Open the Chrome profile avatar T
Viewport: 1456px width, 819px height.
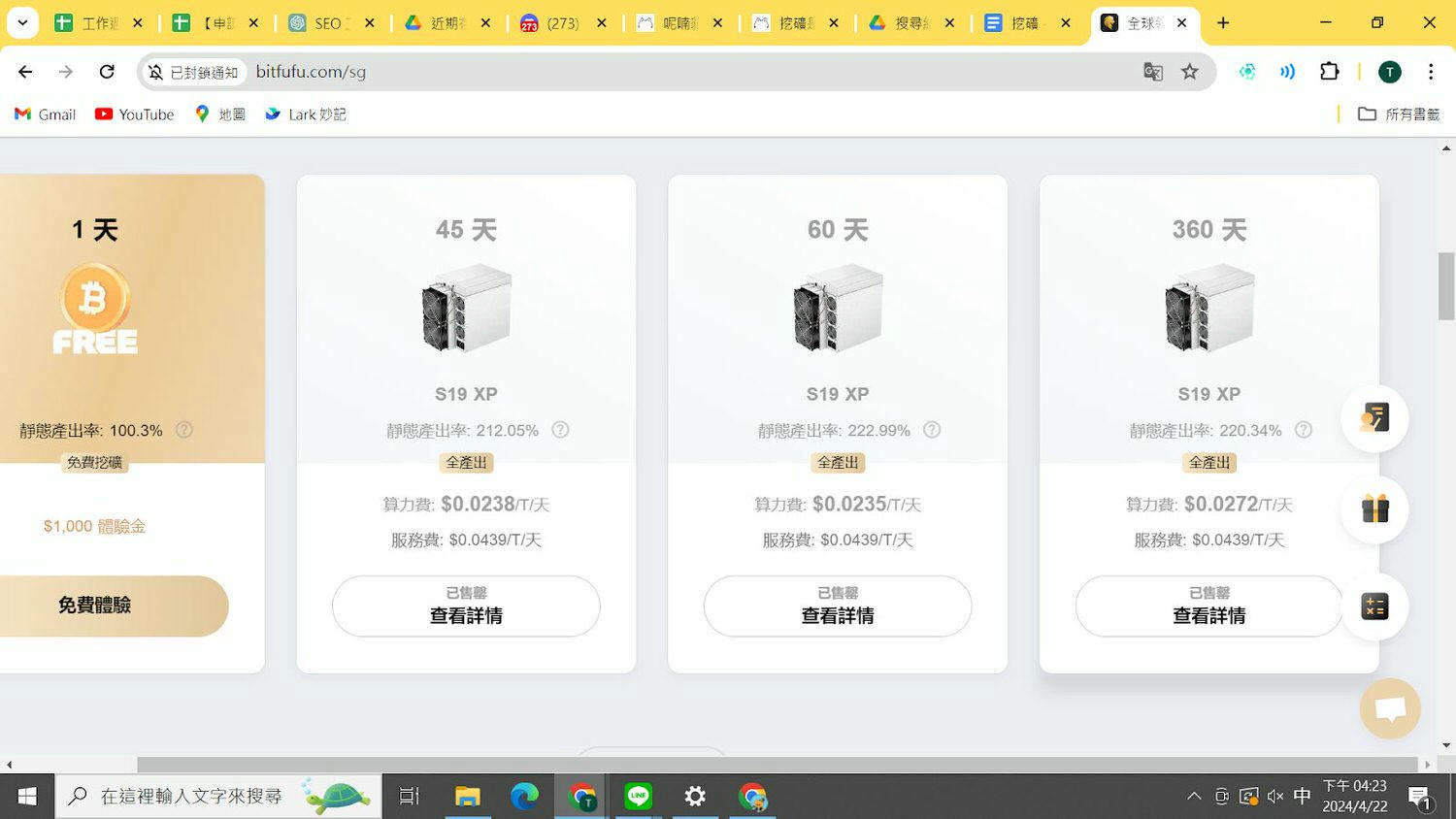pyautogui.click(x=1390, y=72)
